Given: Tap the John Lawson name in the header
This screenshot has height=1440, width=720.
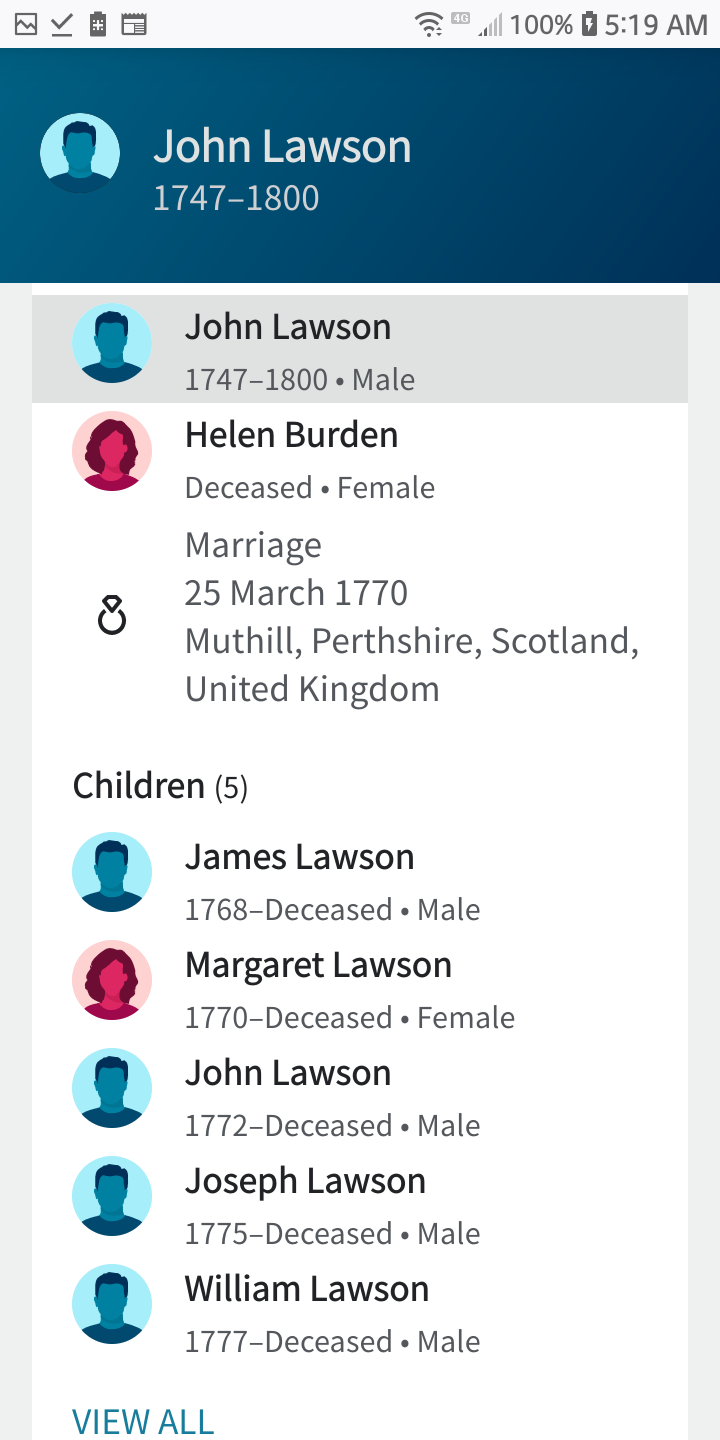Looking at the screenshot, I should tap(282, 147).
